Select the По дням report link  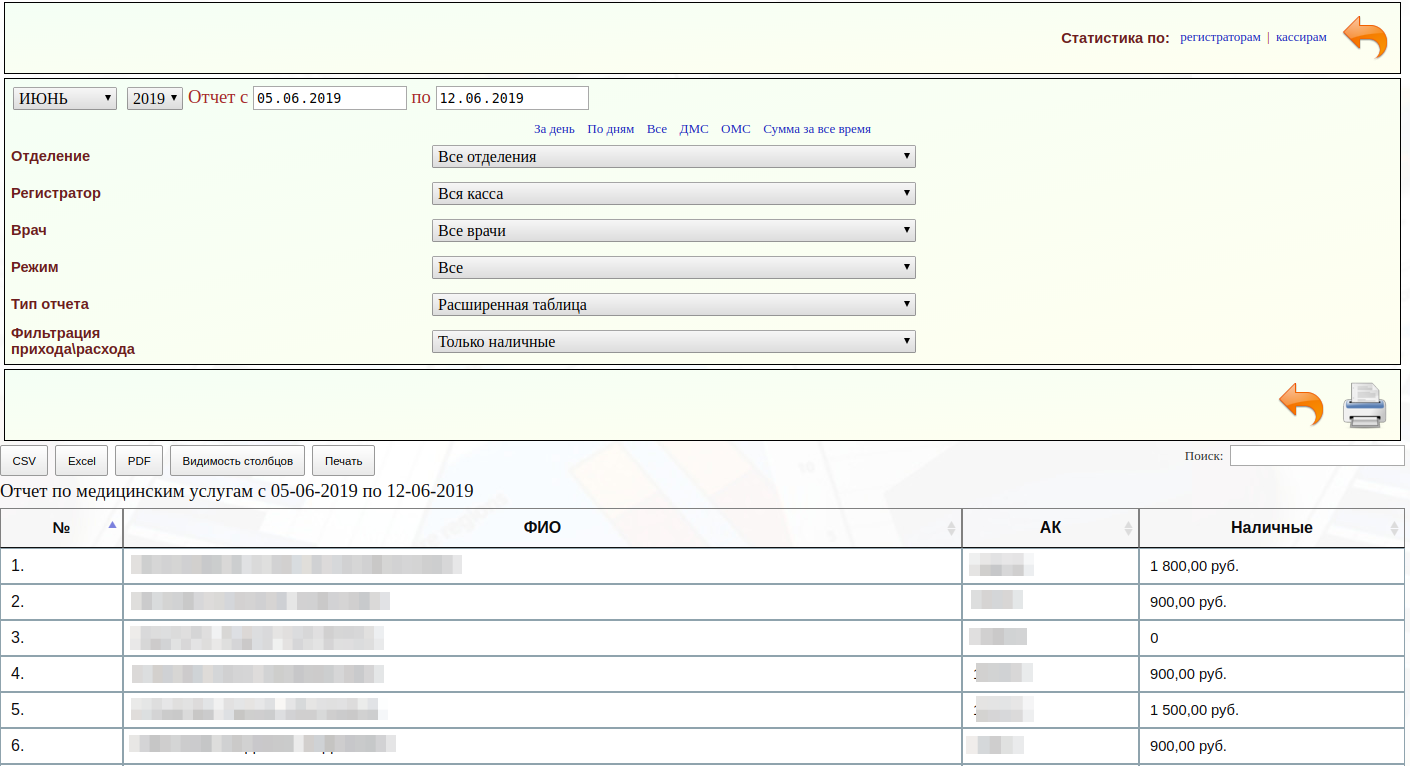pos(610,129)
